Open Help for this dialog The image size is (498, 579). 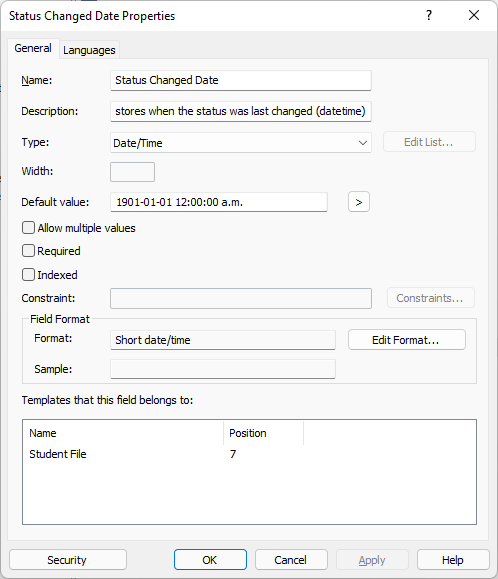[x=453, y=560]
